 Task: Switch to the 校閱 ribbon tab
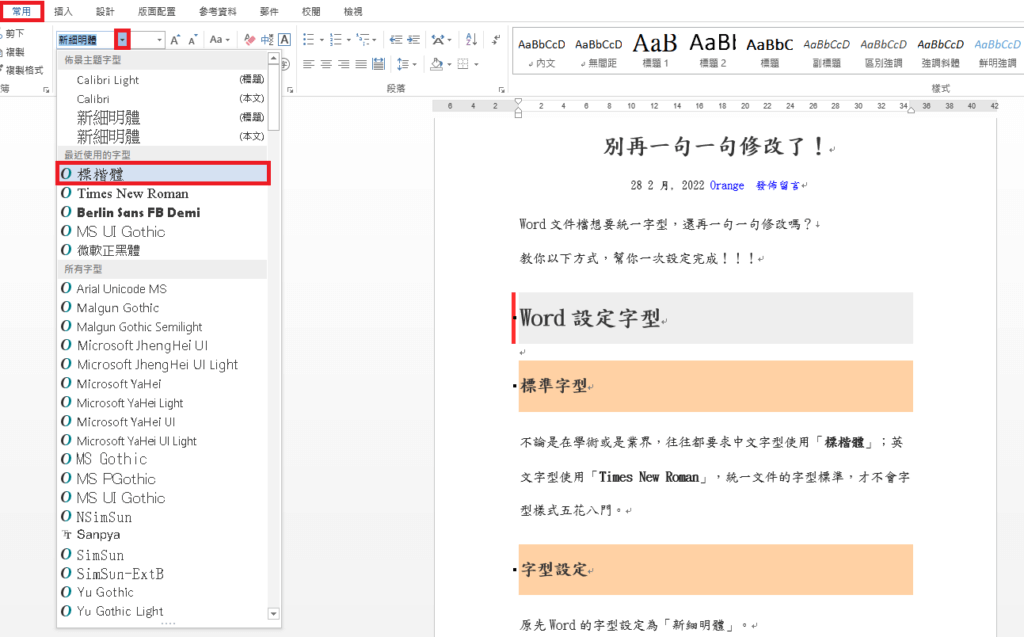pos(309,11)
